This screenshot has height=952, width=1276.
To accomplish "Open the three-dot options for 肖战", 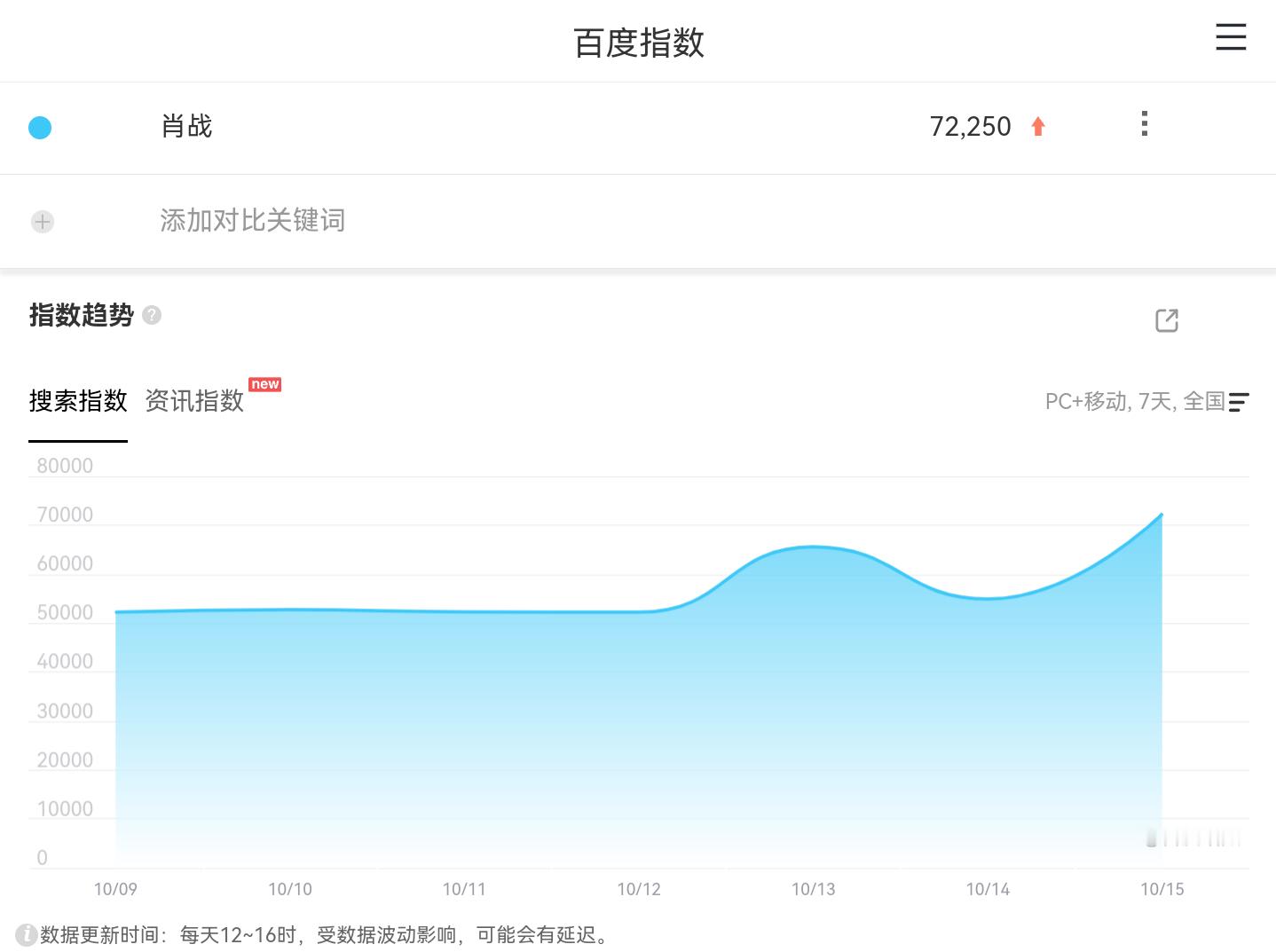I will [1145, 123].
